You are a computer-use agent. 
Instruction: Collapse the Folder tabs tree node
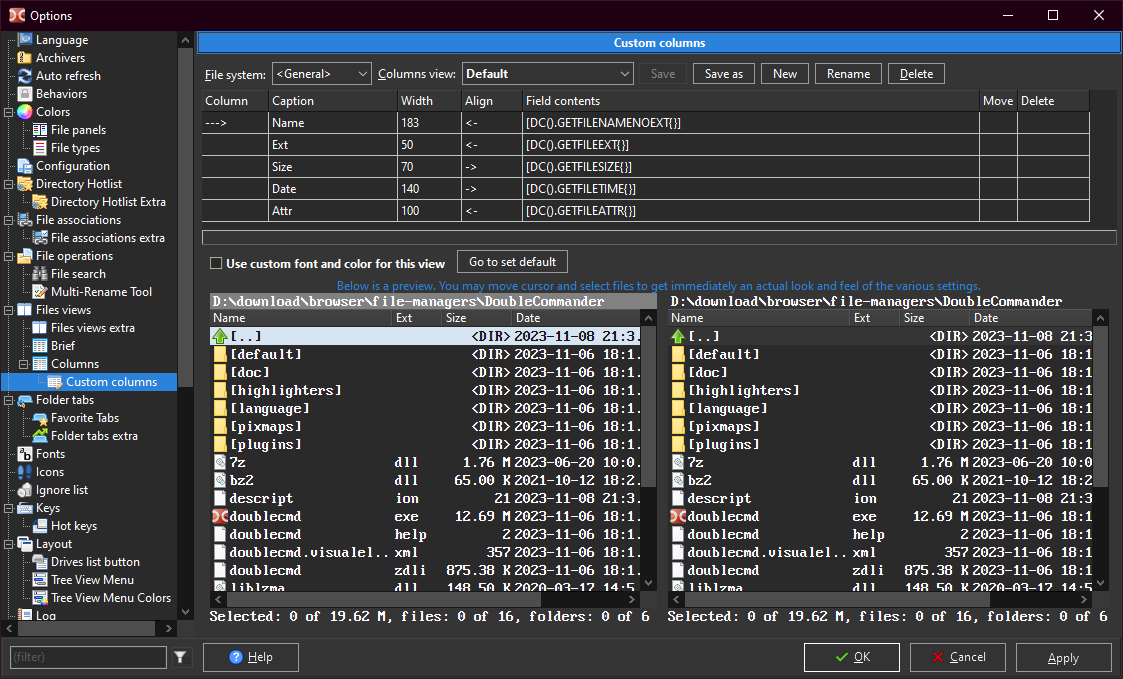coord(8,400)
